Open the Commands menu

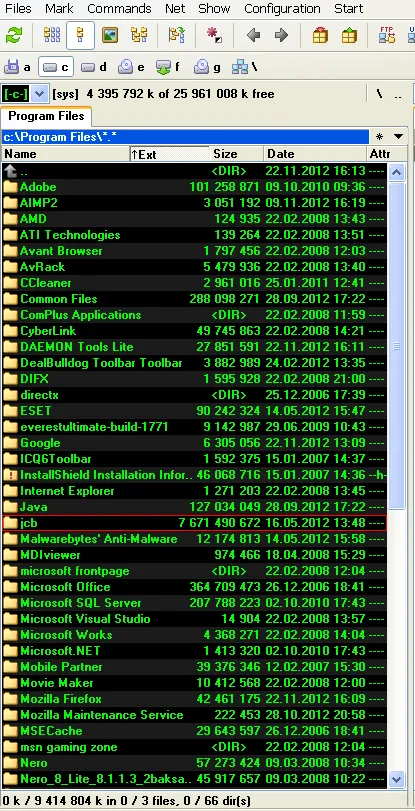click(119, 9)
